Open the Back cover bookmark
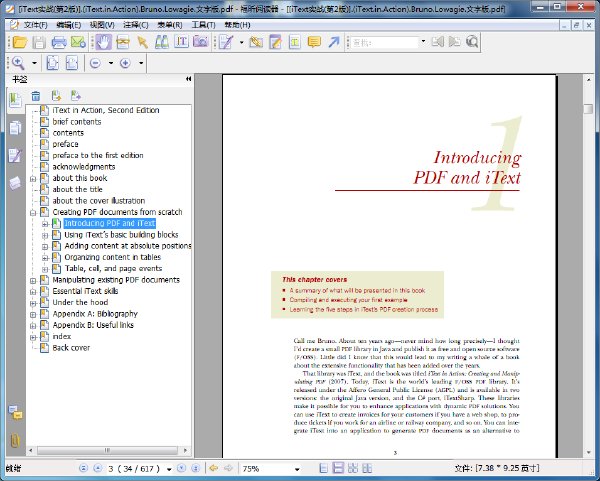The image size is (600, 481). (x=71, y=348)
